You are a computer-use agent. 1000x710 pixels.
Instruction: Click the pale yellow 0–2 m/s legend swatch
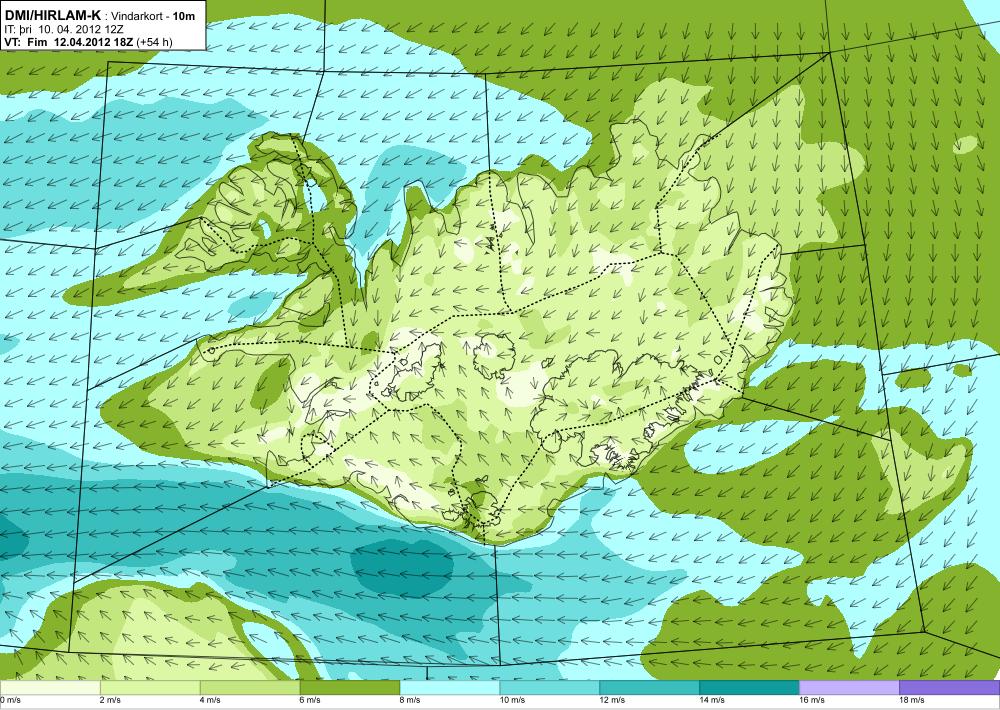point(50,688)
